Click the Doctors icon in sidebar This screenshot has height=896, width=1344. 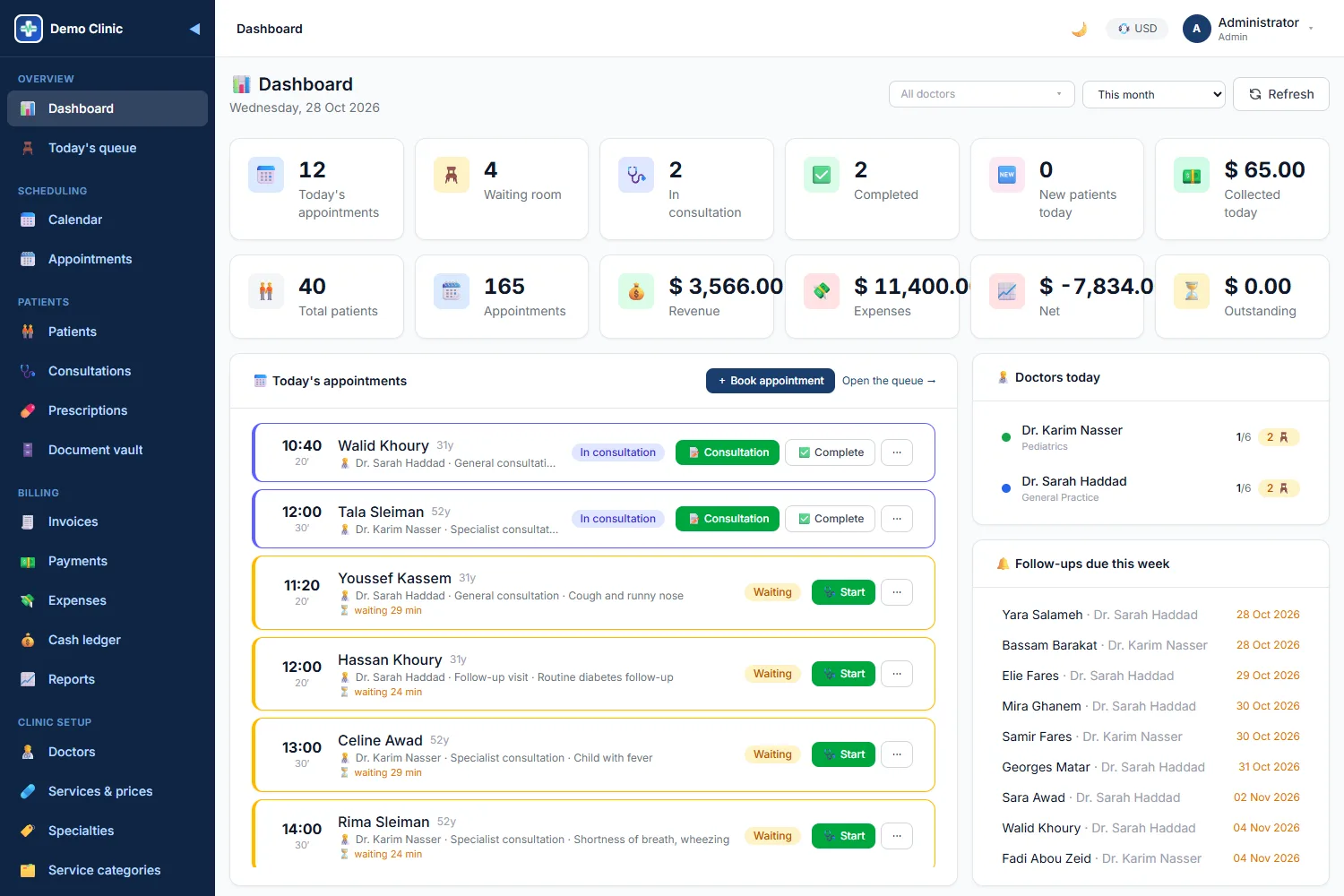tap(28, 752)
